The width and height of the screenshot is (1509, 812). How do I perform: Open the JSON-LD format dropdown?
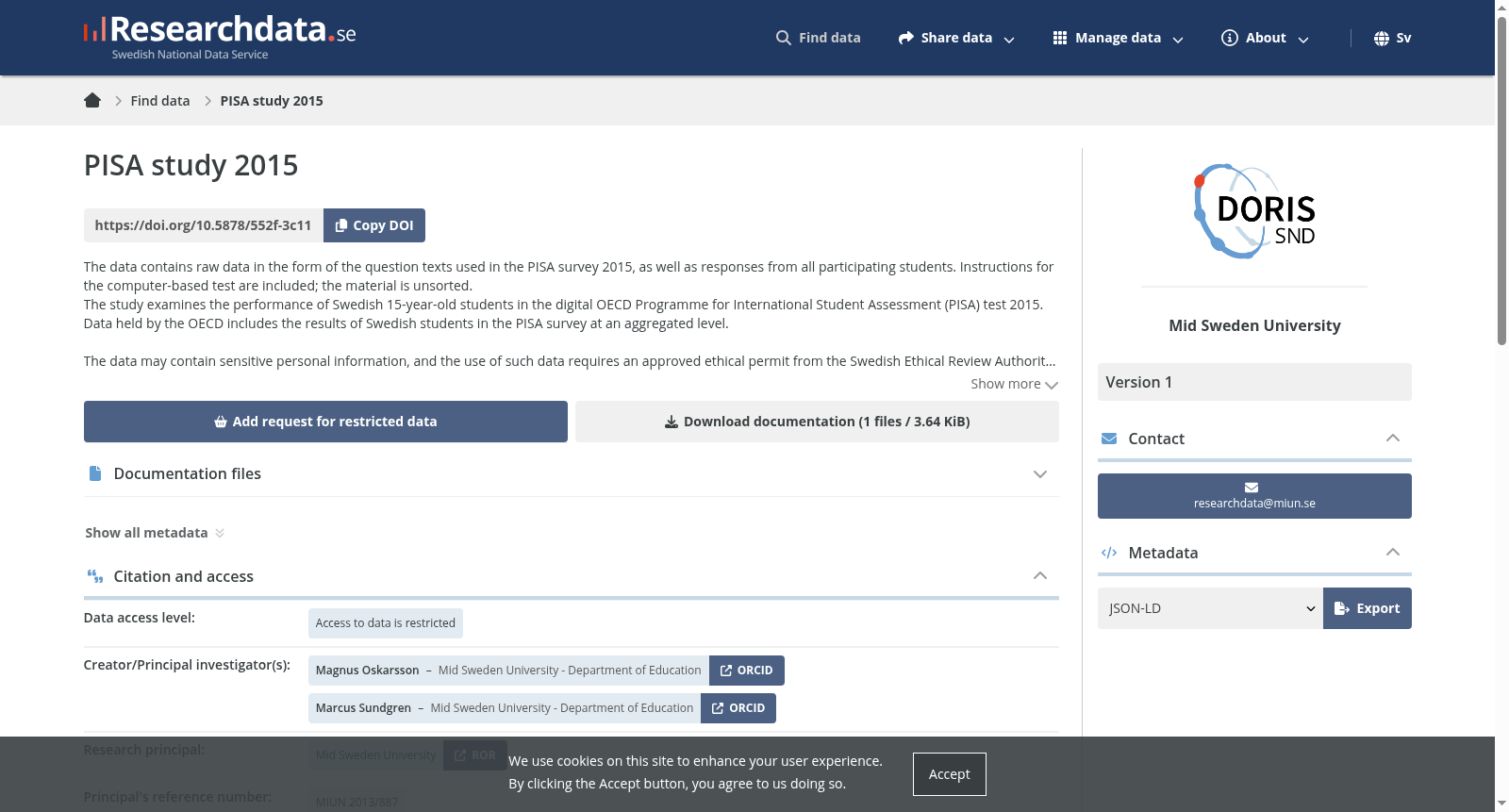click(x=1210, y=608)
